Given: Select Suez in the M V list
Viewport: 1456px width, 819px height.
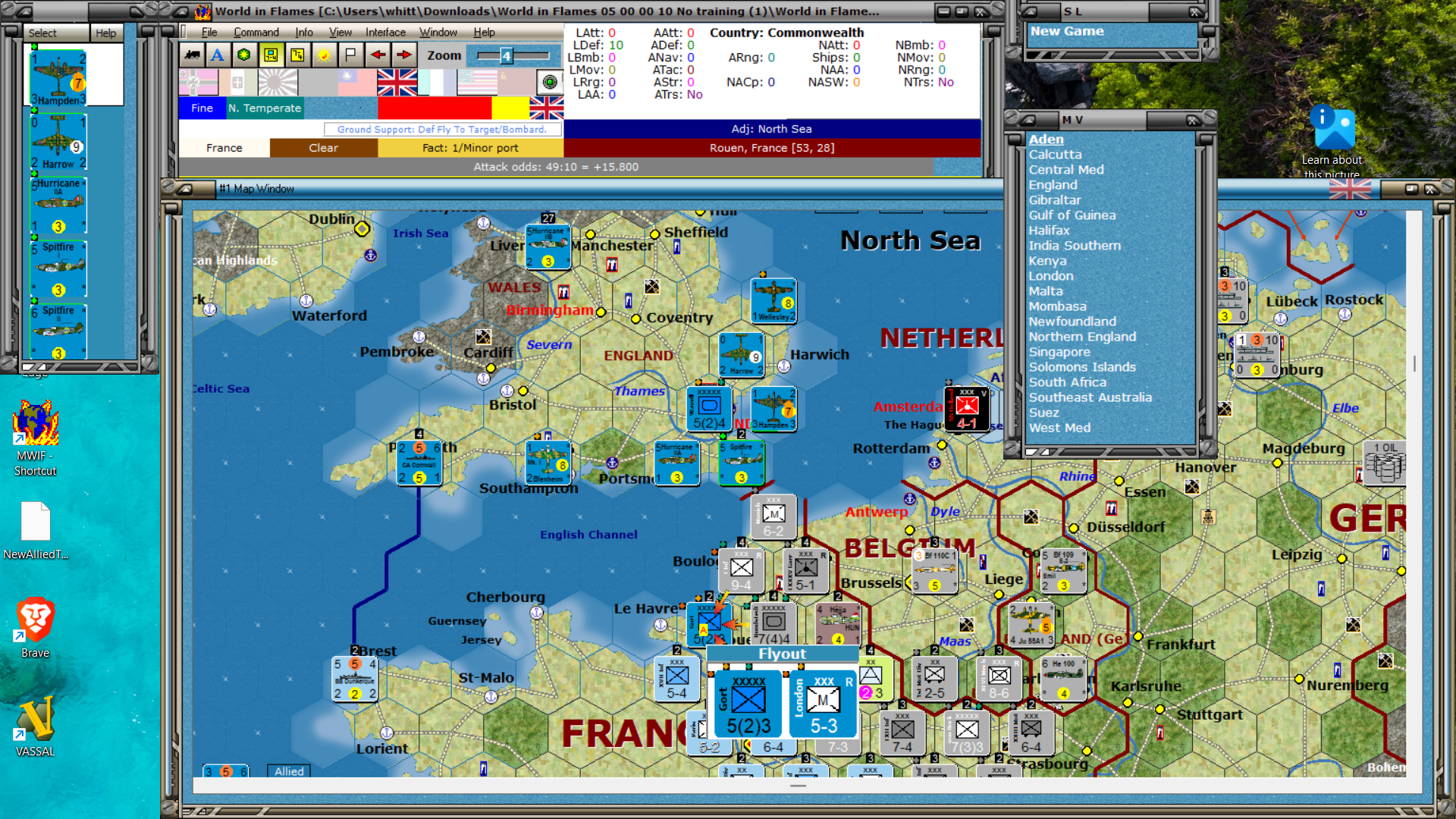Looking at the screenshot, I should 1043,412.
